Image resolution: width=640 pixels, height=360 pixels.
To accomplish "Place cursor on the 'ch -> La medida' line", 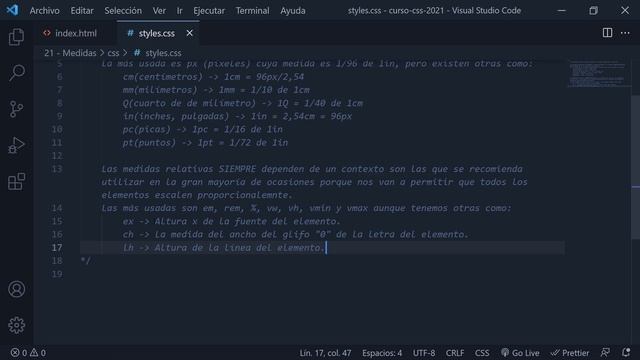I will [x=296, y=234].
